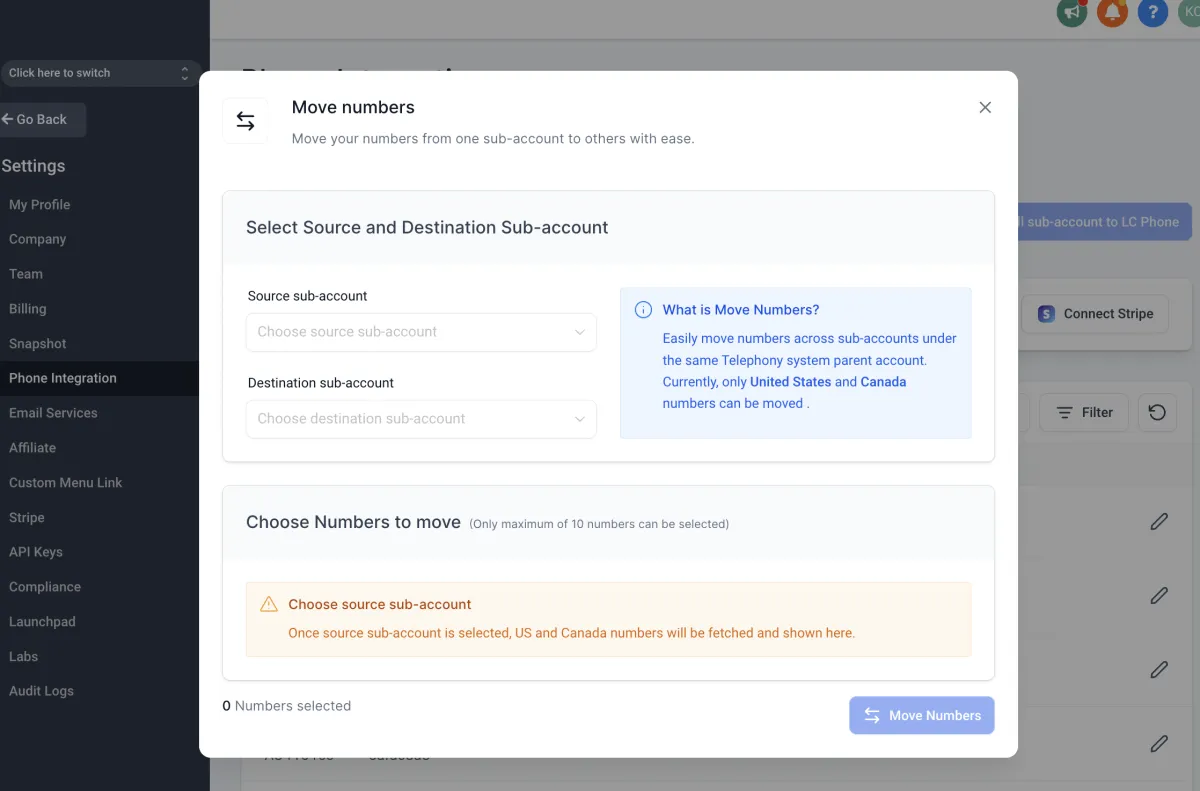The image size is (1200, 791).
Task: Open the Source sub-account dropdown
Action: [x=421, y=332]
